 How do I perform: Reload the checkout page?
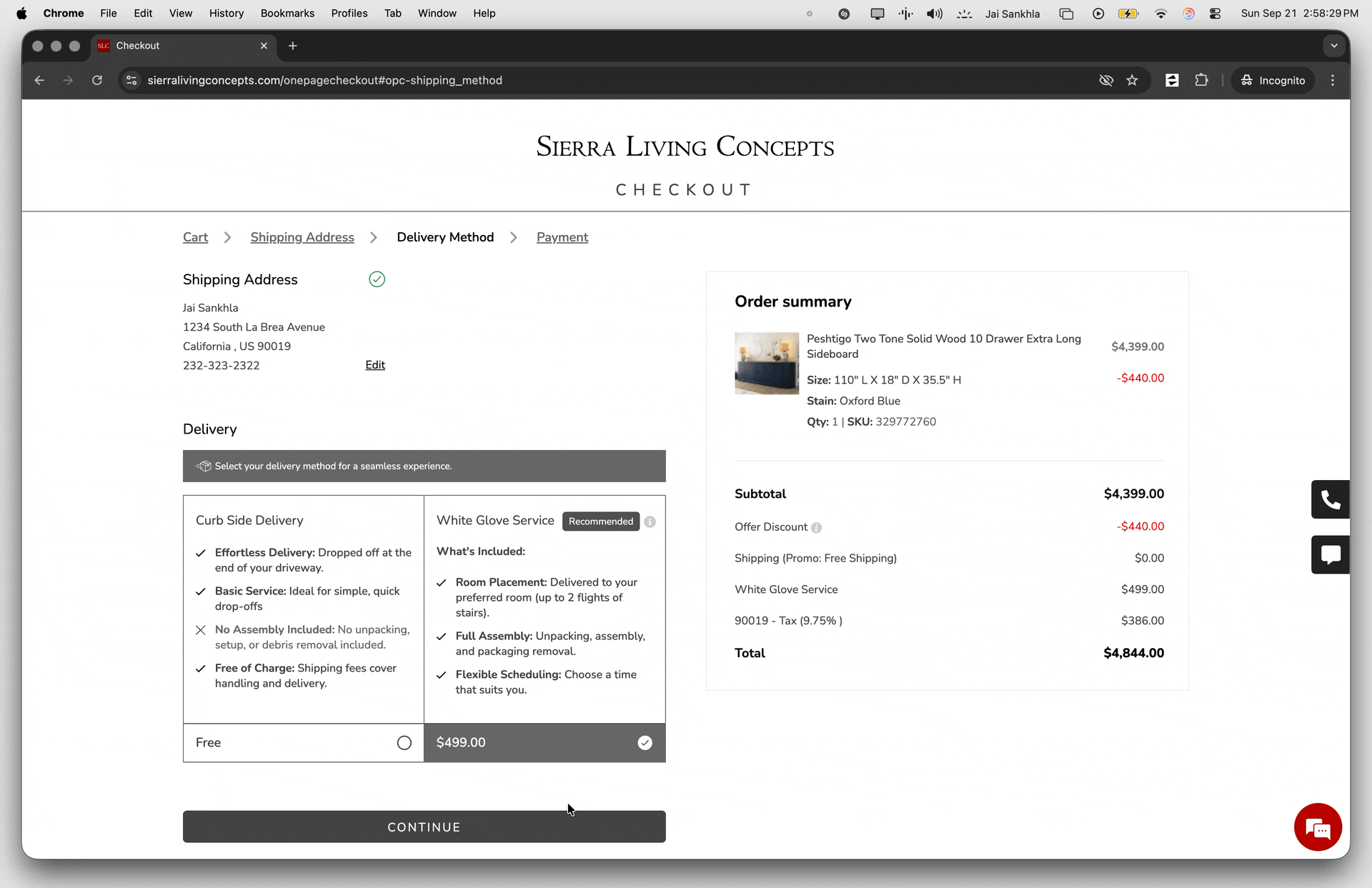pos(97,80)
